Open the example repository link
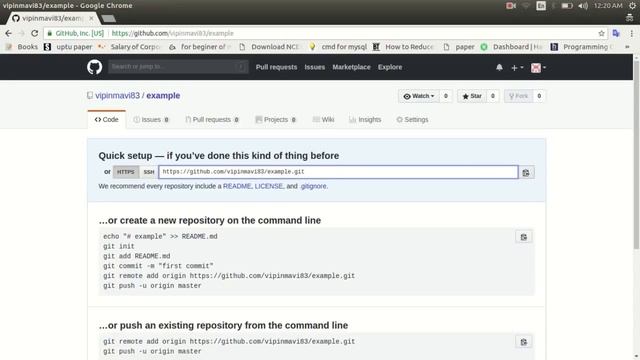Screen dimensions: 640x360 point(163,96)
